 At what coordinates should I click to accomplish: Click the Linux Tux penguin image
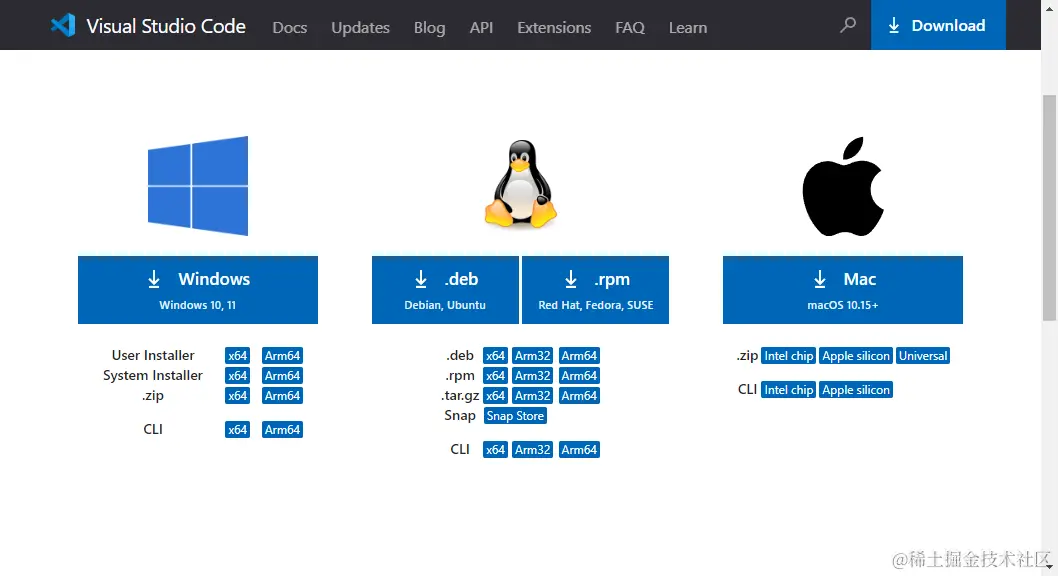[520, 183]
